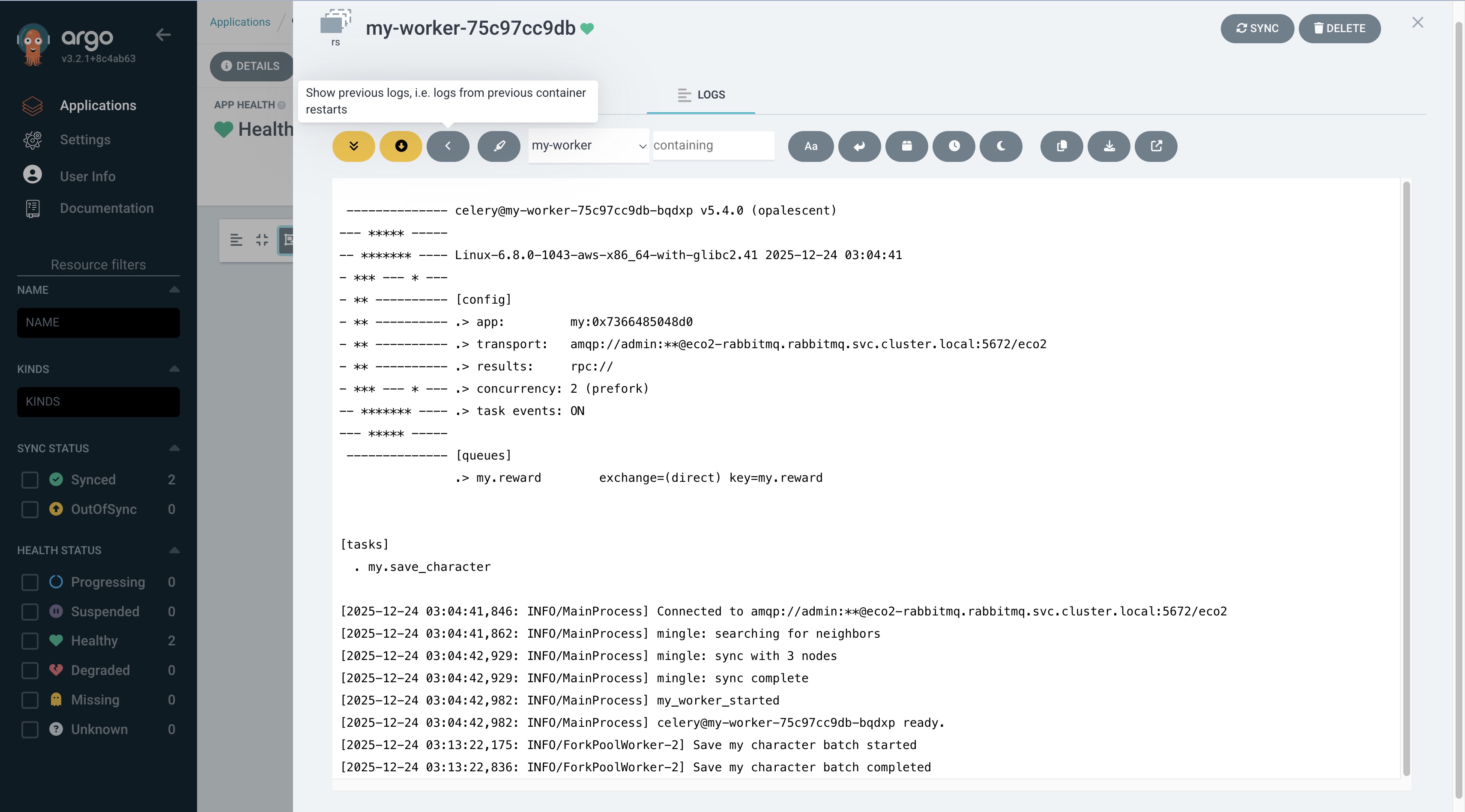Image resolution: width=1465 pixels, height=812 pixels.
Task: Open logs in new tab icon
Action: (1156, 146)
